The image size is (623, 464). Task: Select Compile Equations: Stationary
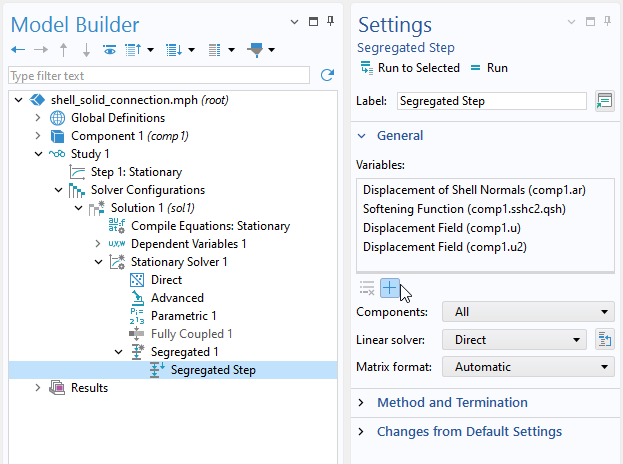(x=210, y=226)
